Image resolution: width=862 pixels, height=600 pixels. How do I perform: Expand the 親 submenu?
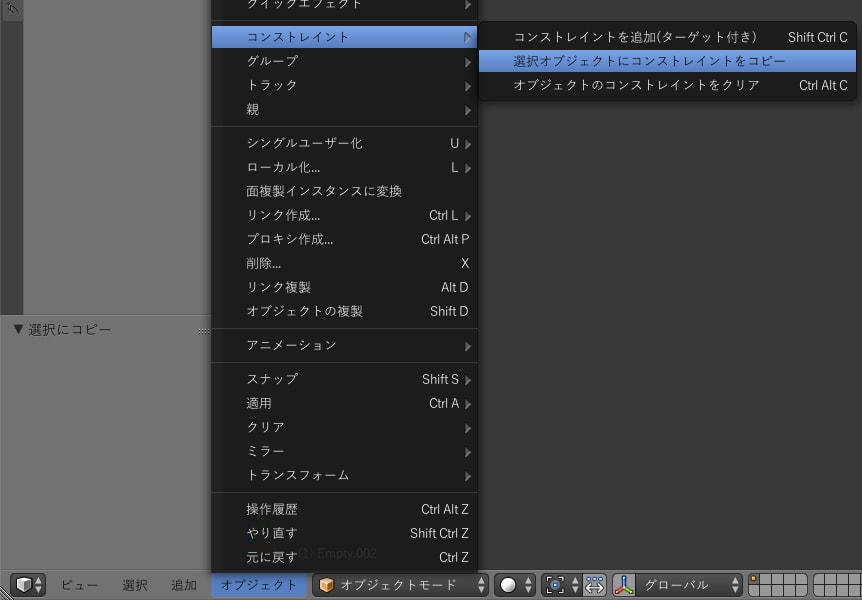(x=345, y=109)
